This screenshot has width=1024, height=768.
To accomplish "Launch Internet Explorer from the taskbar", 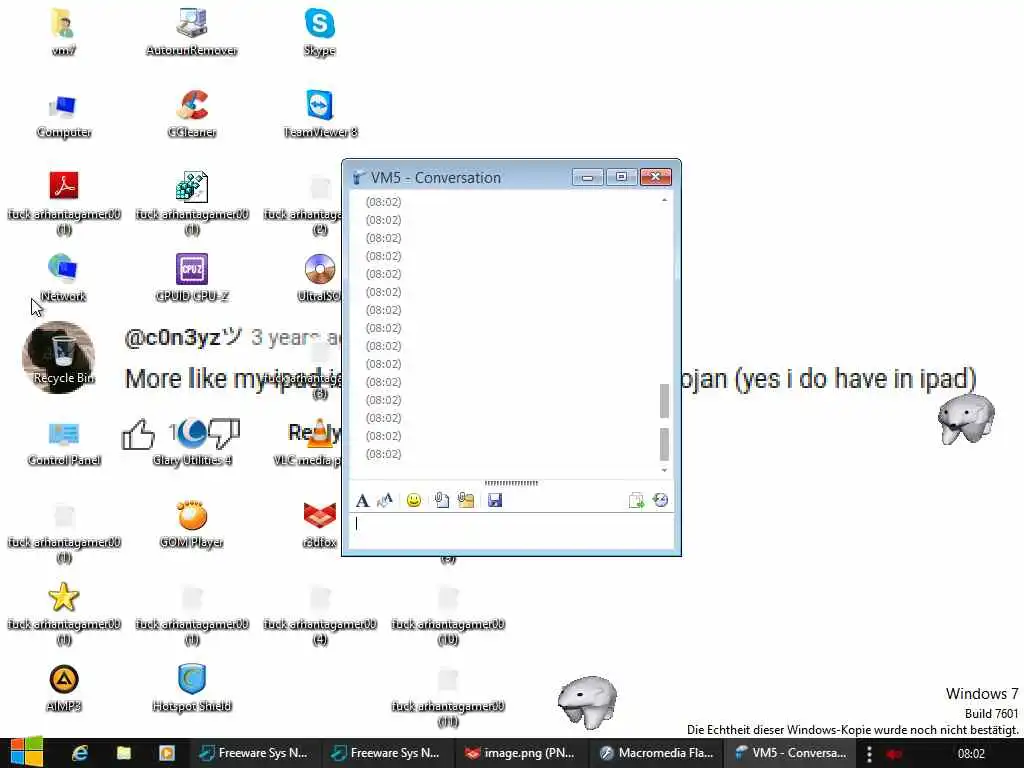I will (x=80, y=753).
